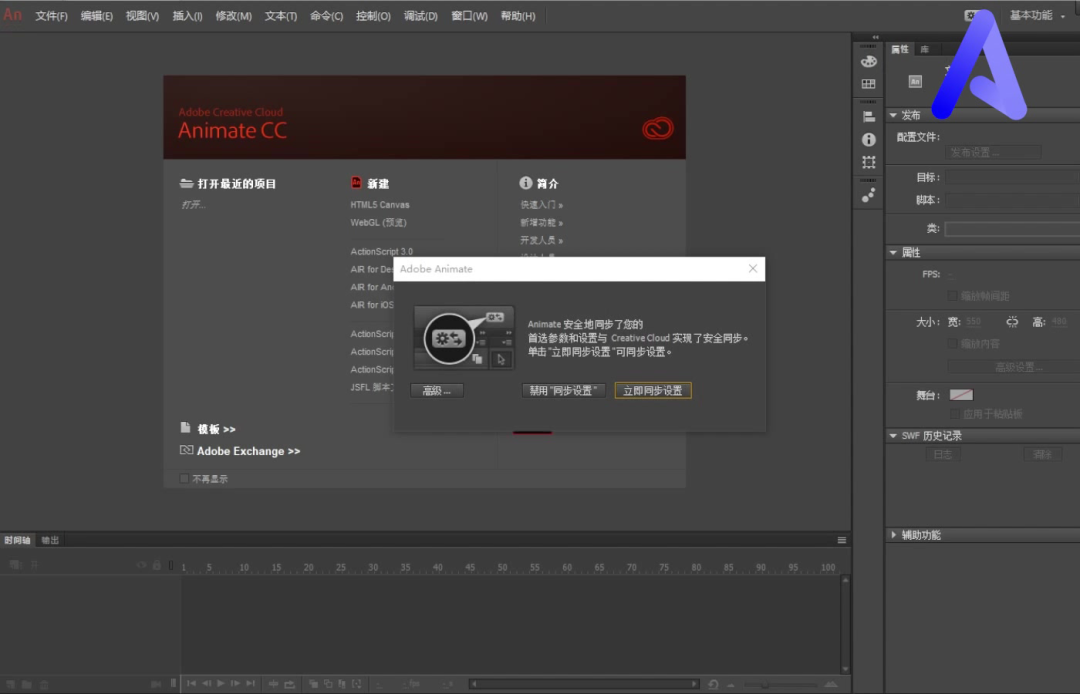Open the 基本功能 workspace dropdown

tap(1037, 15)
